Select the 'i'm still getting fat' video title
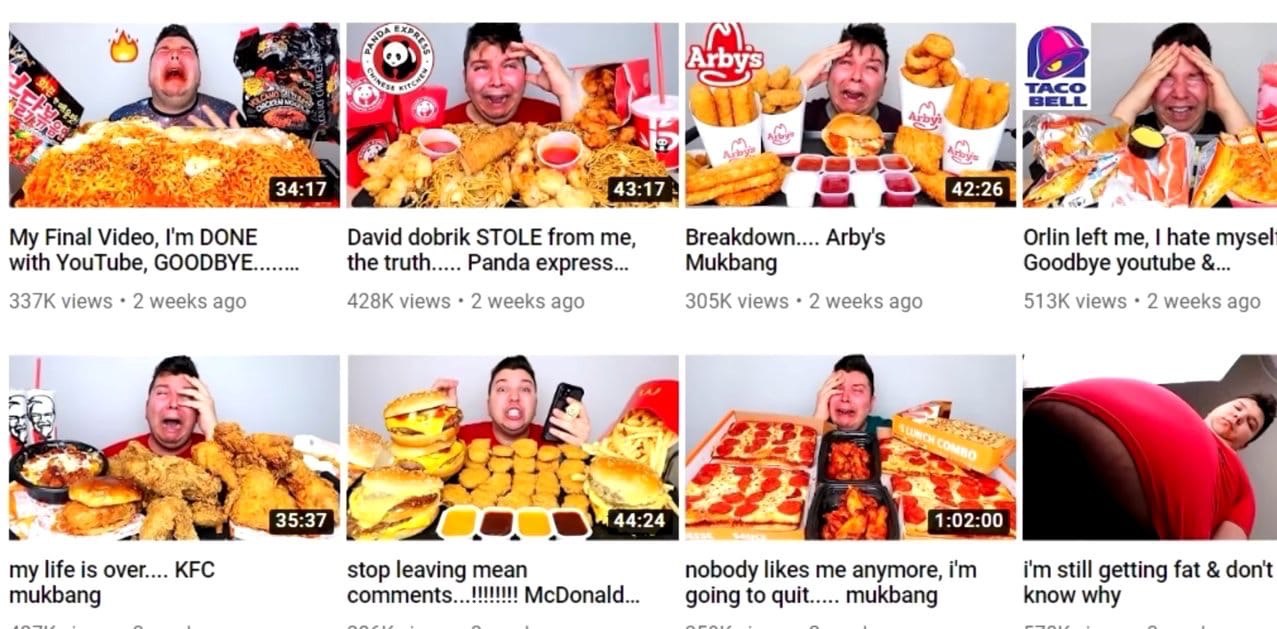Viewport: 1277px width, 629px height. point(1149,583)
